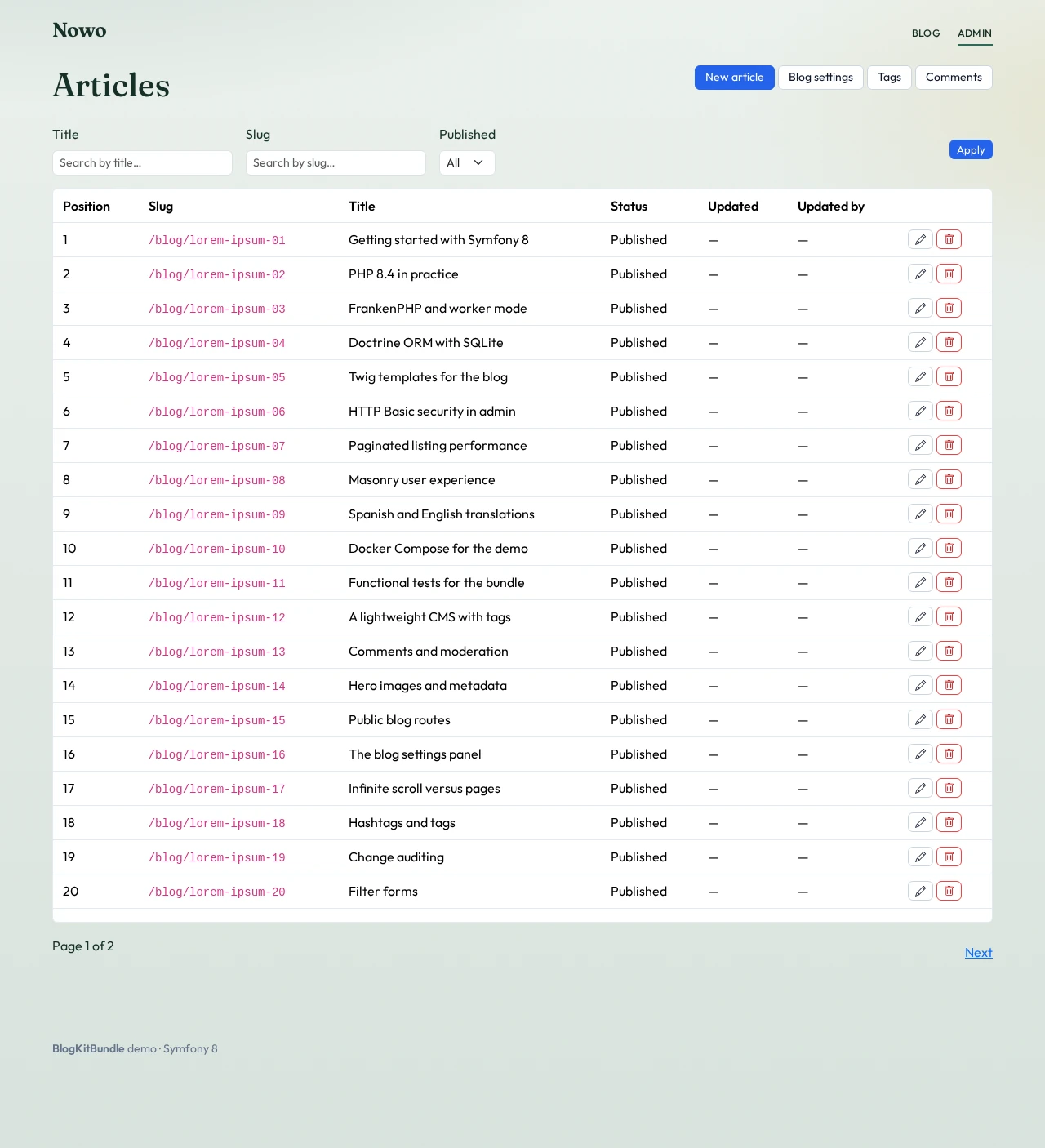Edit "The blog settings panel" article
Image resolution: width=1045 pixels, height=1148 pixels.
(920, 754)
